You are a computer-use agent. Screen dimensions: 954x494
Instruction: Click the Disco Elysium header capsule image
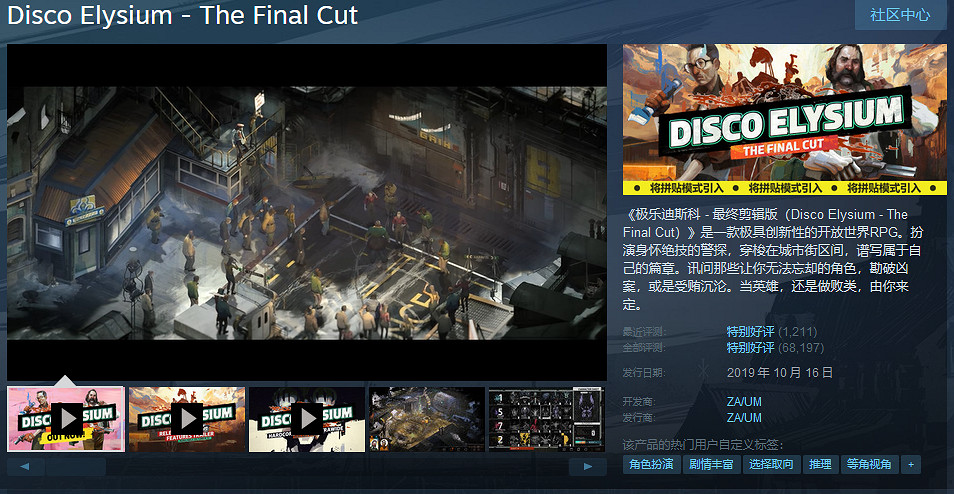784,119
